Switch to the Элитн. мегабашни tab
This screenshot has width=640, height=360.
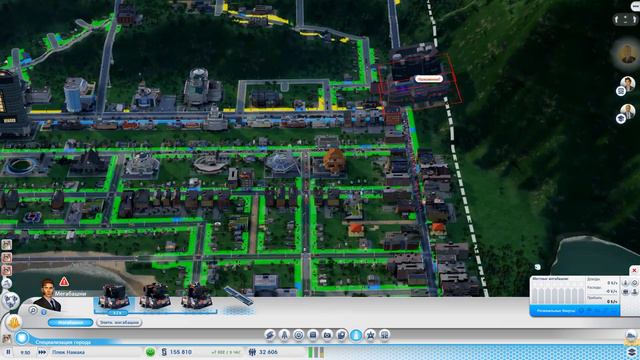(x=119, y=322)
